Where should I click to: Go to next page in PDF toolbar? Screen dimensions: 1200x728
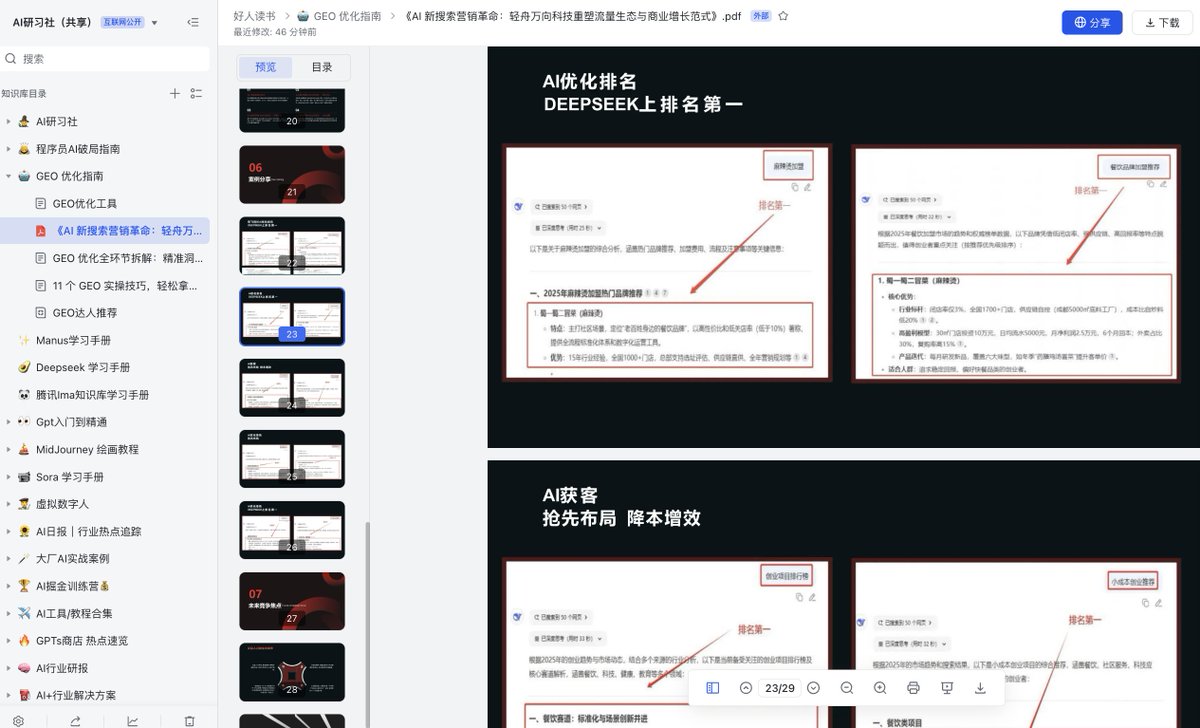pyautogui.click(x=813, y=688)
